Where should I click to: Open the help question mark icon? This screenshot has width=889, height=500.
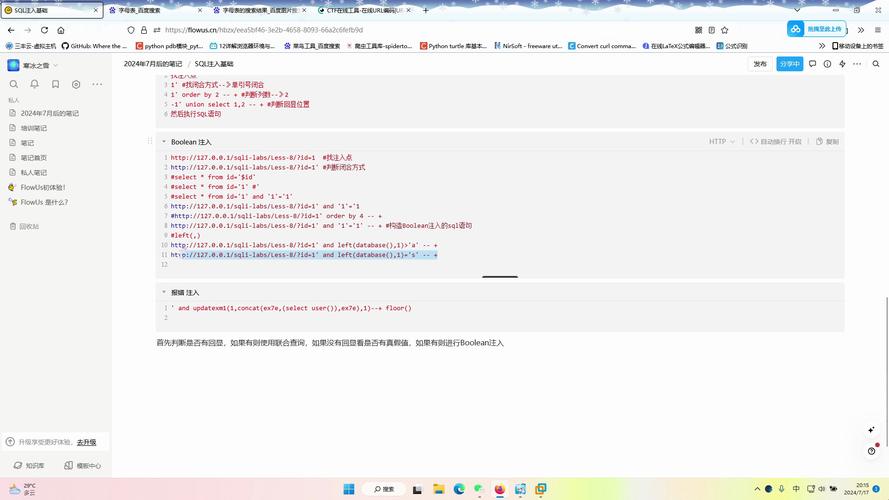pos(871,451)
